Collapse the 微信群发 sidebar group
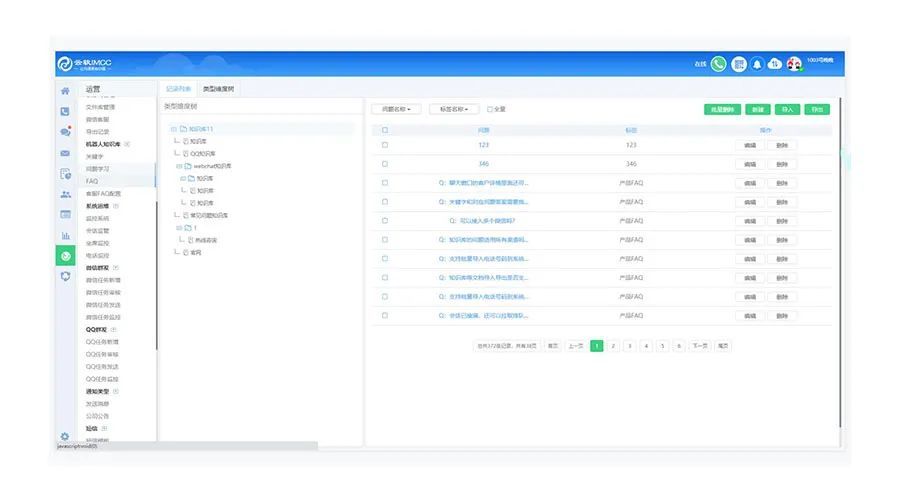The image size is (900, 500). point(115,268)
